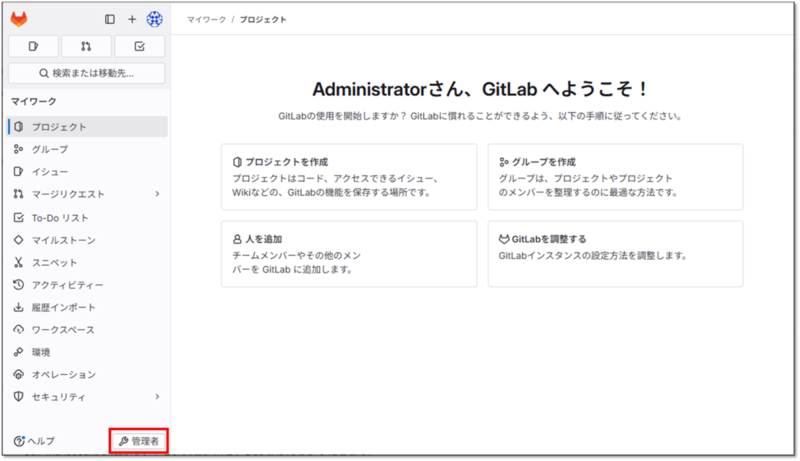The image size is (800, 461).
Task: Click the 環境 sidebar icon
Action: click(x=19, y=352)
